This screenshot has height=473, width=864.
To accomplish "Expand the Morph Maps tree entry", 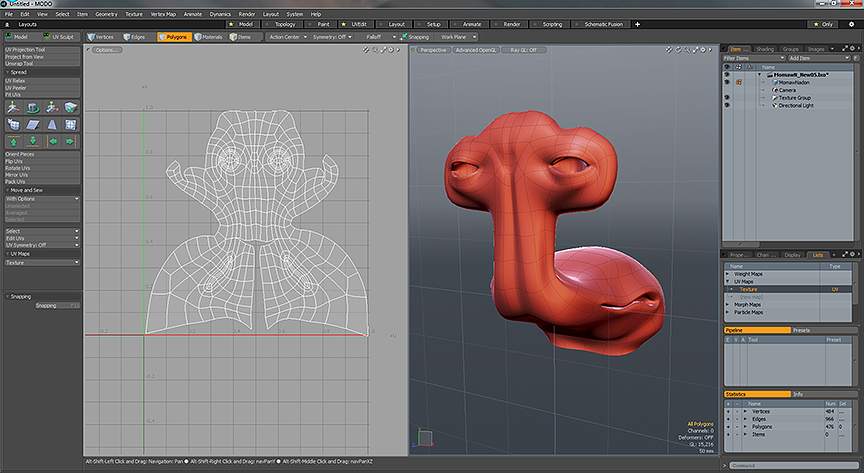I will coord(727,304).
